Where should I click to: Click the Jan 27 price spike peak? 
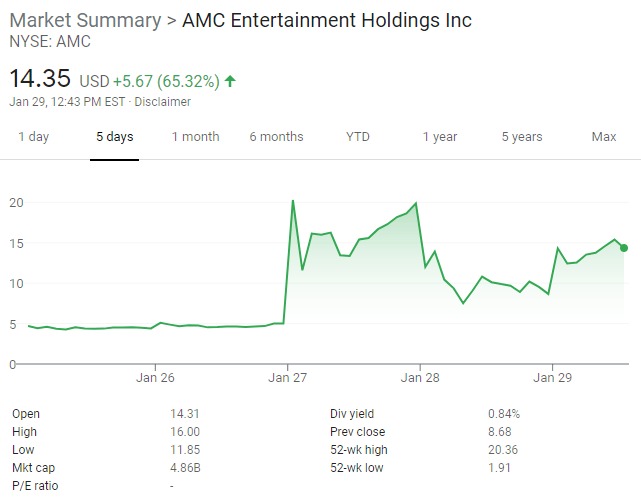(292, 201)
